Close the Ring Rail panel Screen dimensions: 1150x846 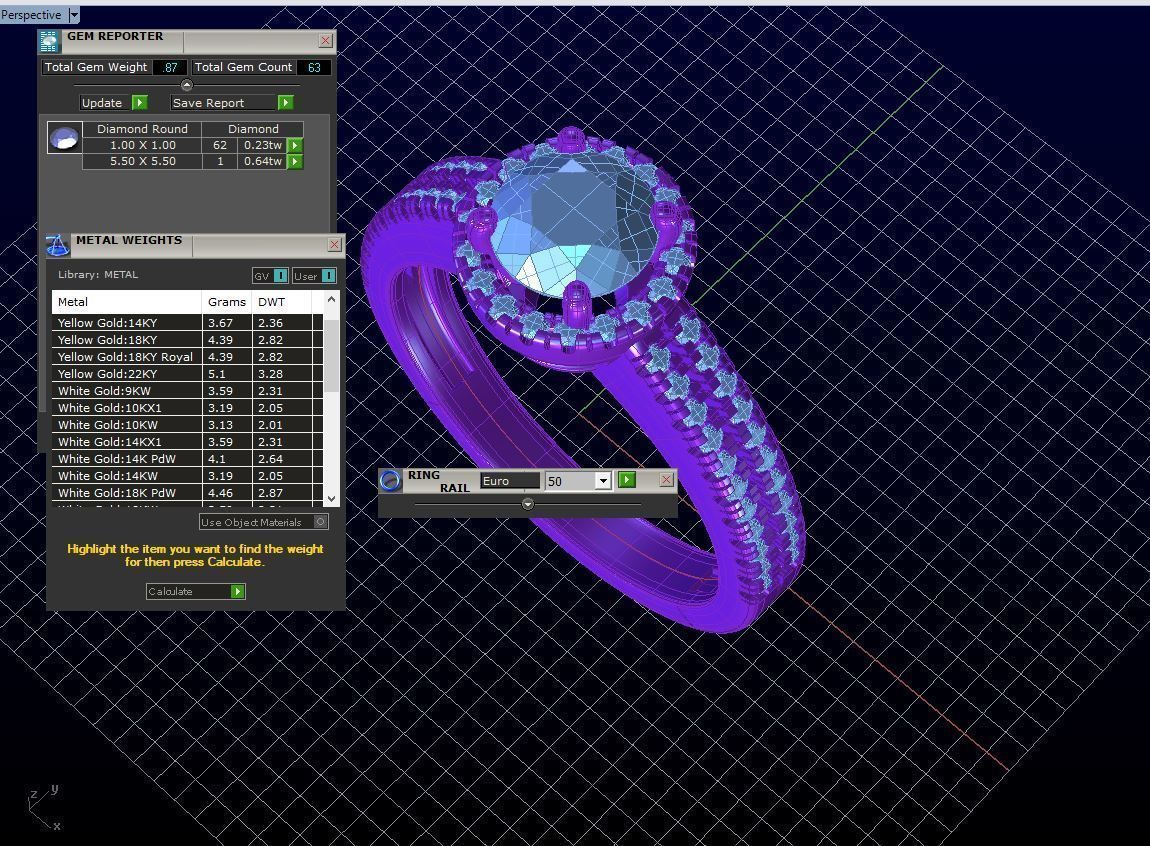(666, 479)
